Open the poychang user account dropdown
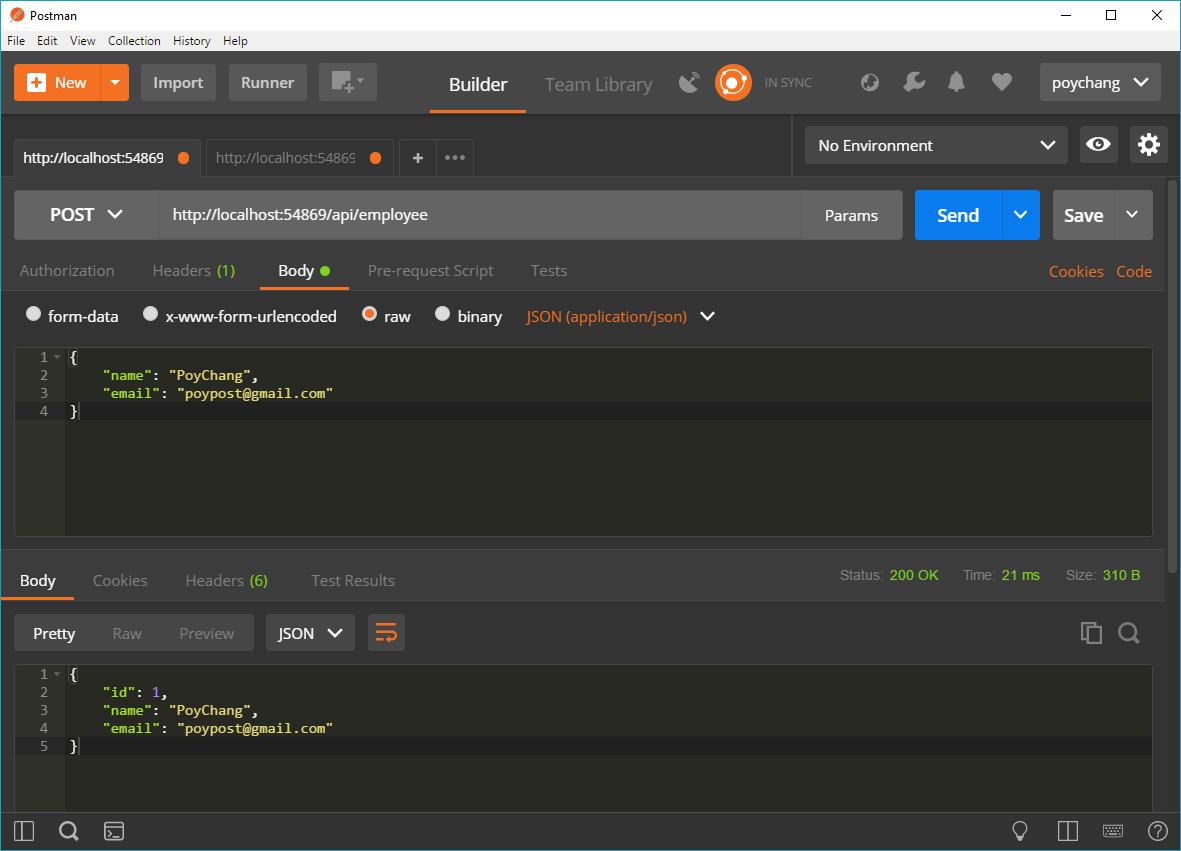This screenshot has width=1181, height=851. 1100,82
